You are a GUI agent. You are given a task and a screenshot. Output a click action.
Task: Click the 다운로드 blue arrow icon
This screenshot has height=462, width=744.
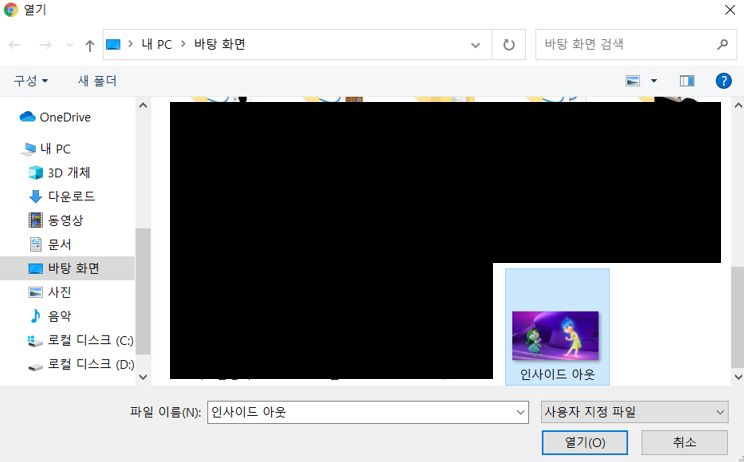click(36, 196)
